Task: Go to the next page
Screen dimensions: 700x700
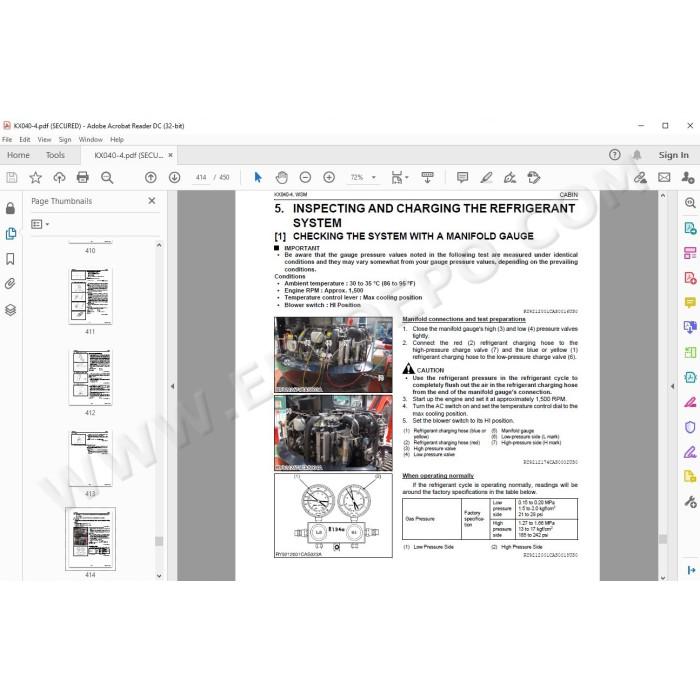Action: coord(175,177)
